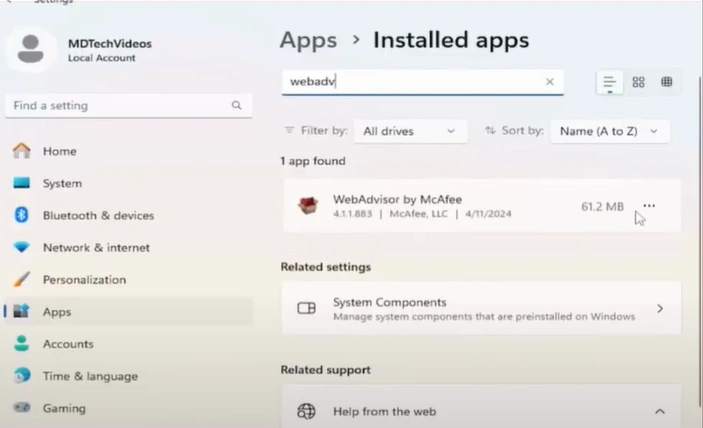Click the Time & language globe icon
703x428 pixels.
(21, 376)
